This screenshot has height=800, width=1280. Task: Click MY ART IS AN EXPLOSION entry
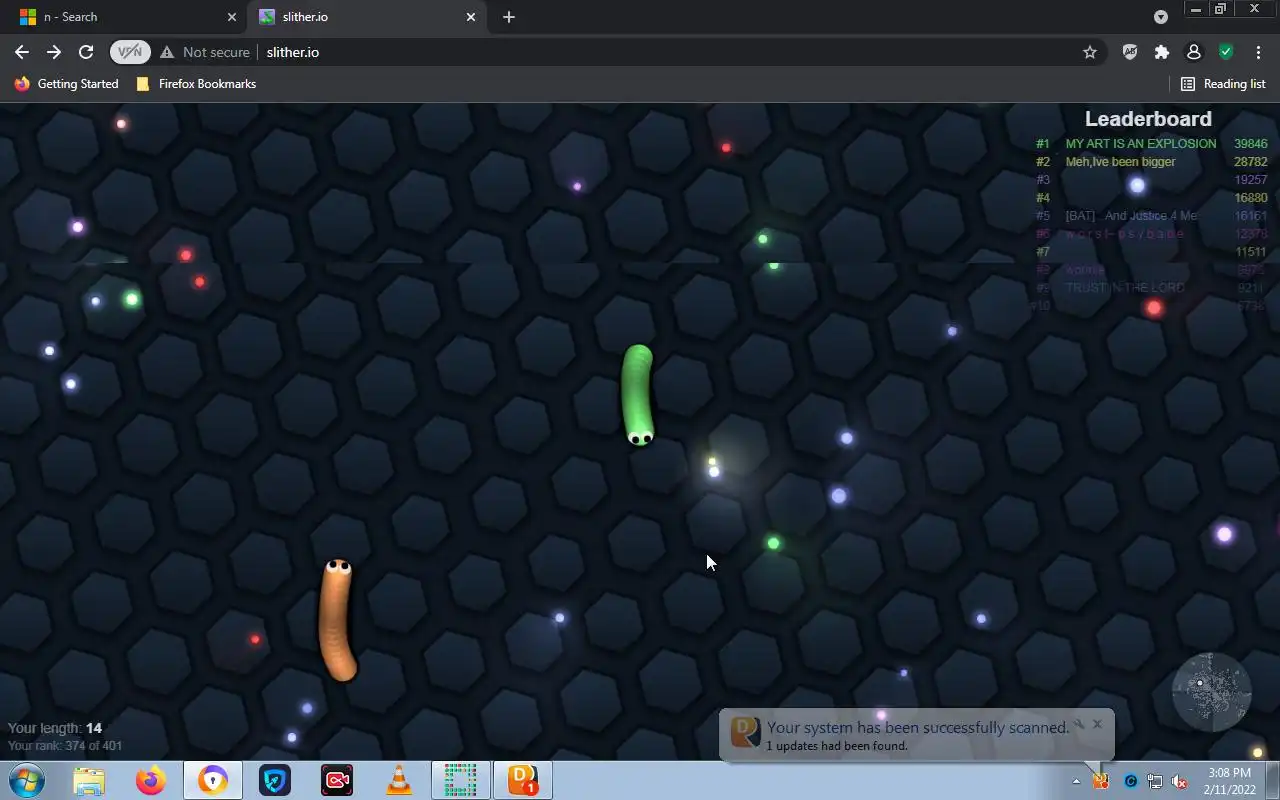(1141, 144)
